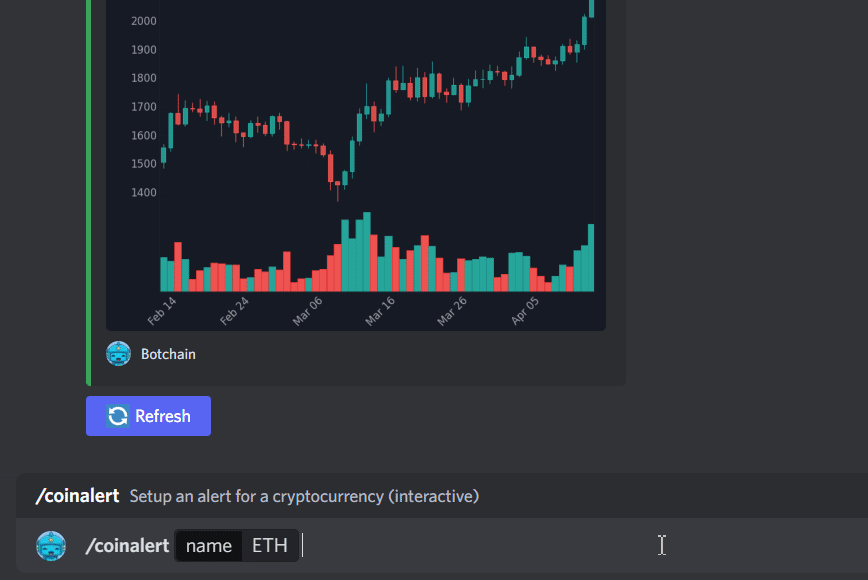
Task: Click the Mar 06 date label
Action: coord(308,311)
